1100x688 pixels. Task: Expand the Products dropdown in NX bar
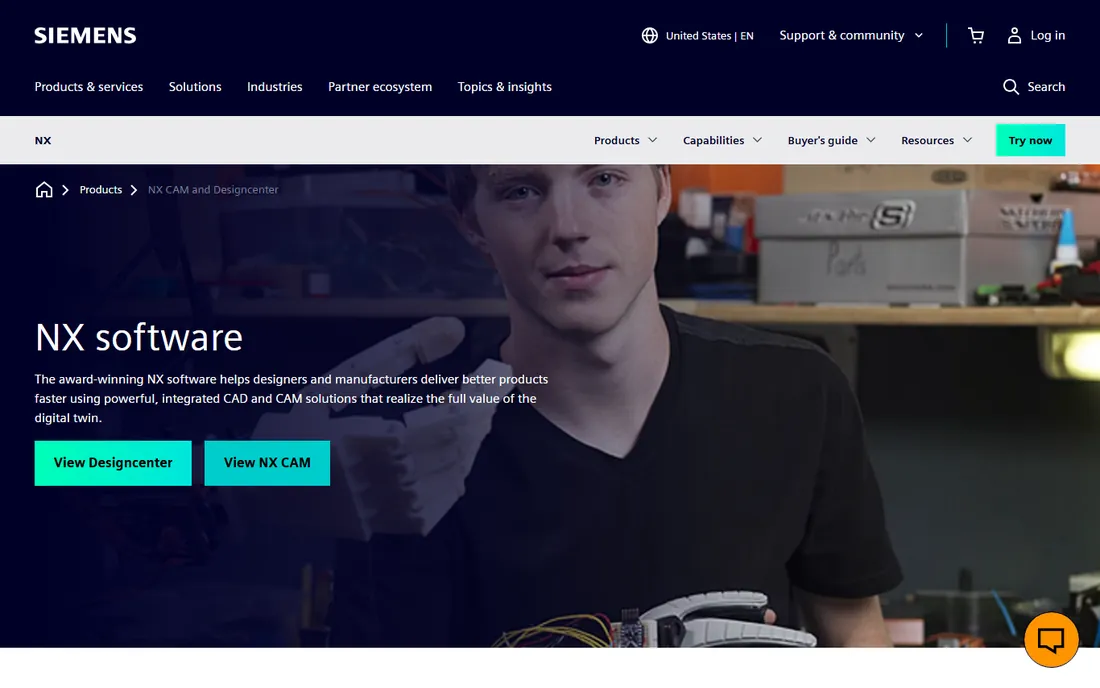pyautogui.click(x=625, y=140)
